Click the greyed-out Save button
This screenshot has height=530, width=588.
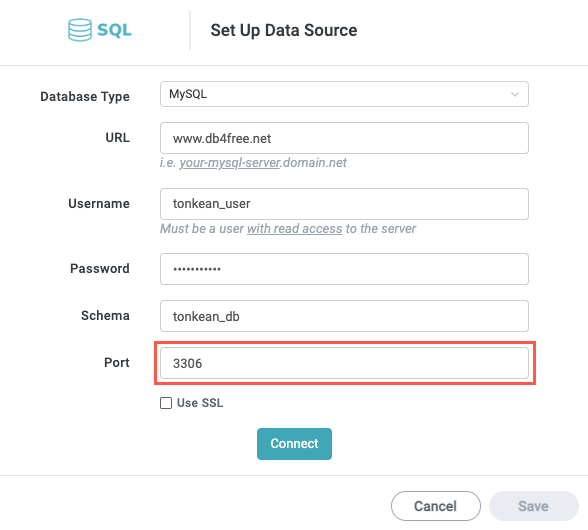[x=534, y=506]
